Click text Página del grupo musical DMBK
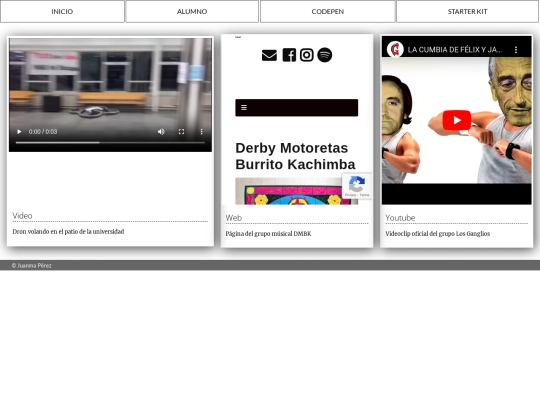 point(268,234)
